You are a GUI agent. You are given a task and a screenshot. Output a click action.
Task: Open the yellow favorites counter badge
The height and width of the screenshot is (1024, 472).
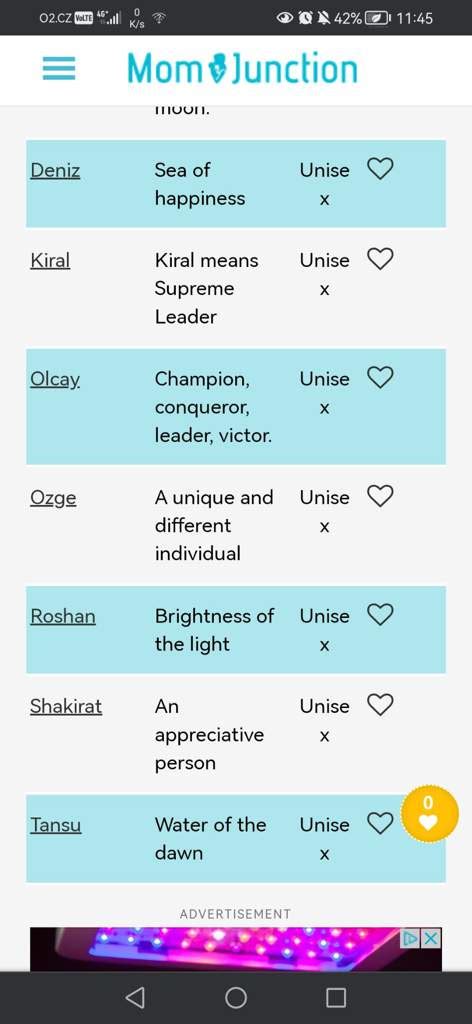429,814
